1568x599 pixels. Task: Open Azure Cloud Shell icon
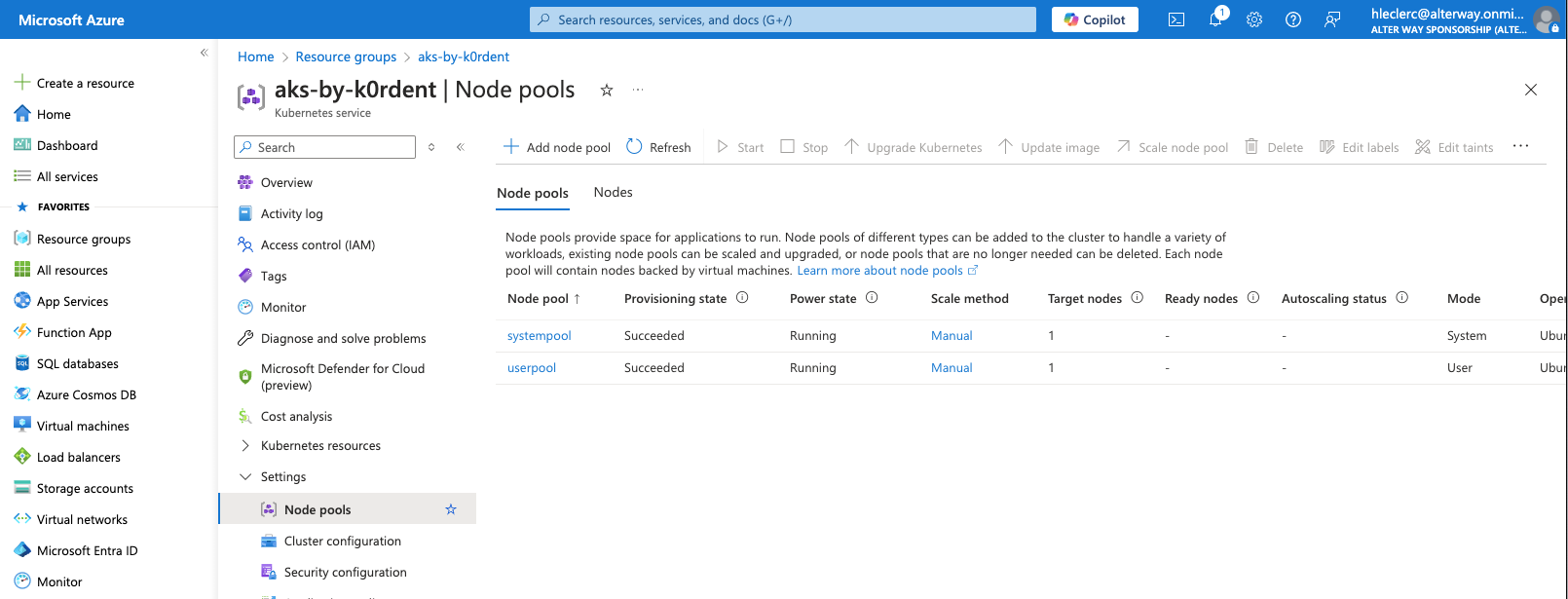pyautogui.click(x=1176, y=19)
